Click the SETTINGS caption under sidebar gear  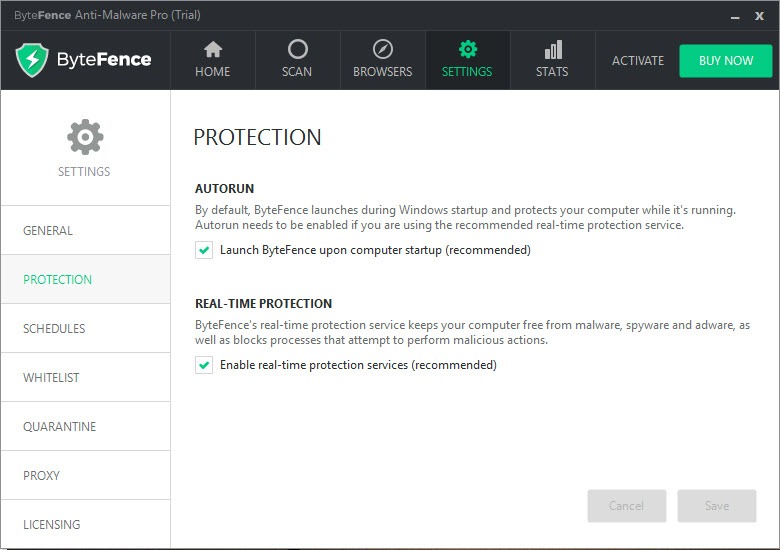[x=84, y=172]
